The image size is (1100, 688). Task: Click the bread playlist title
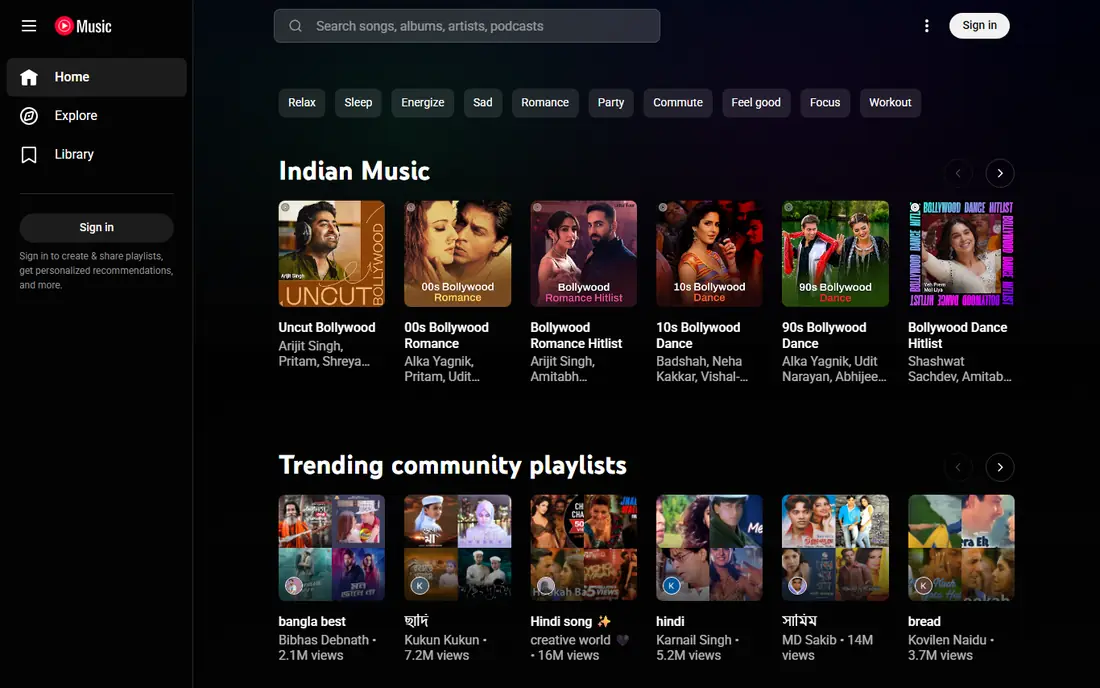924,621
